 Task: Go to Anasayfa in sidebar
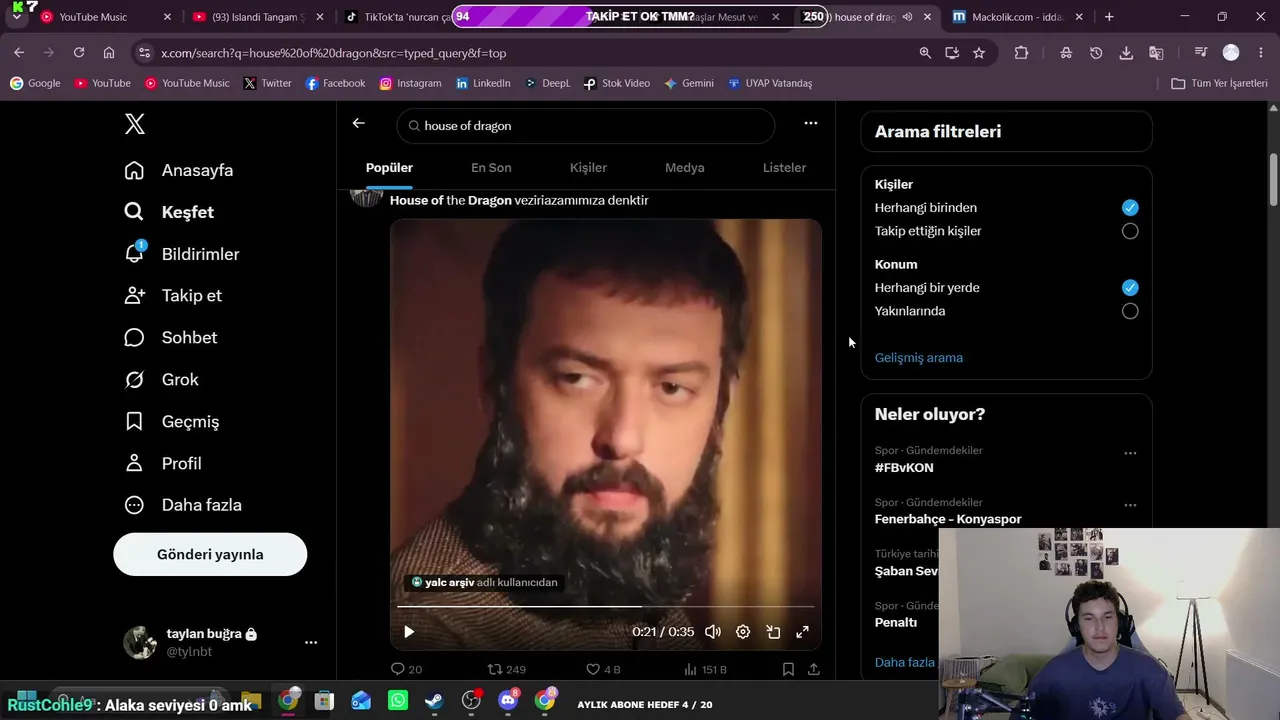coord(179,170)
